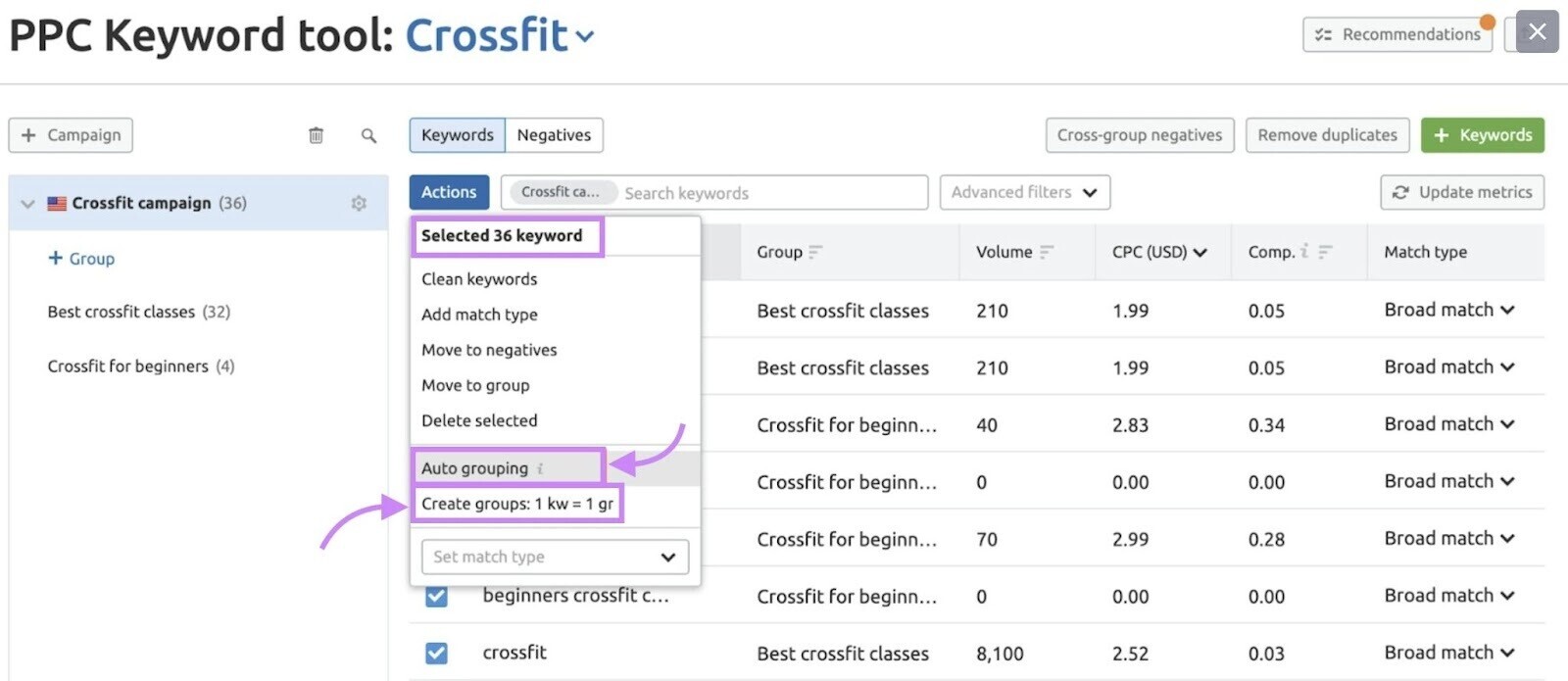Click the trash delete icon in sidebar
Screen dimensions: 1568x681
click(316, 135)
